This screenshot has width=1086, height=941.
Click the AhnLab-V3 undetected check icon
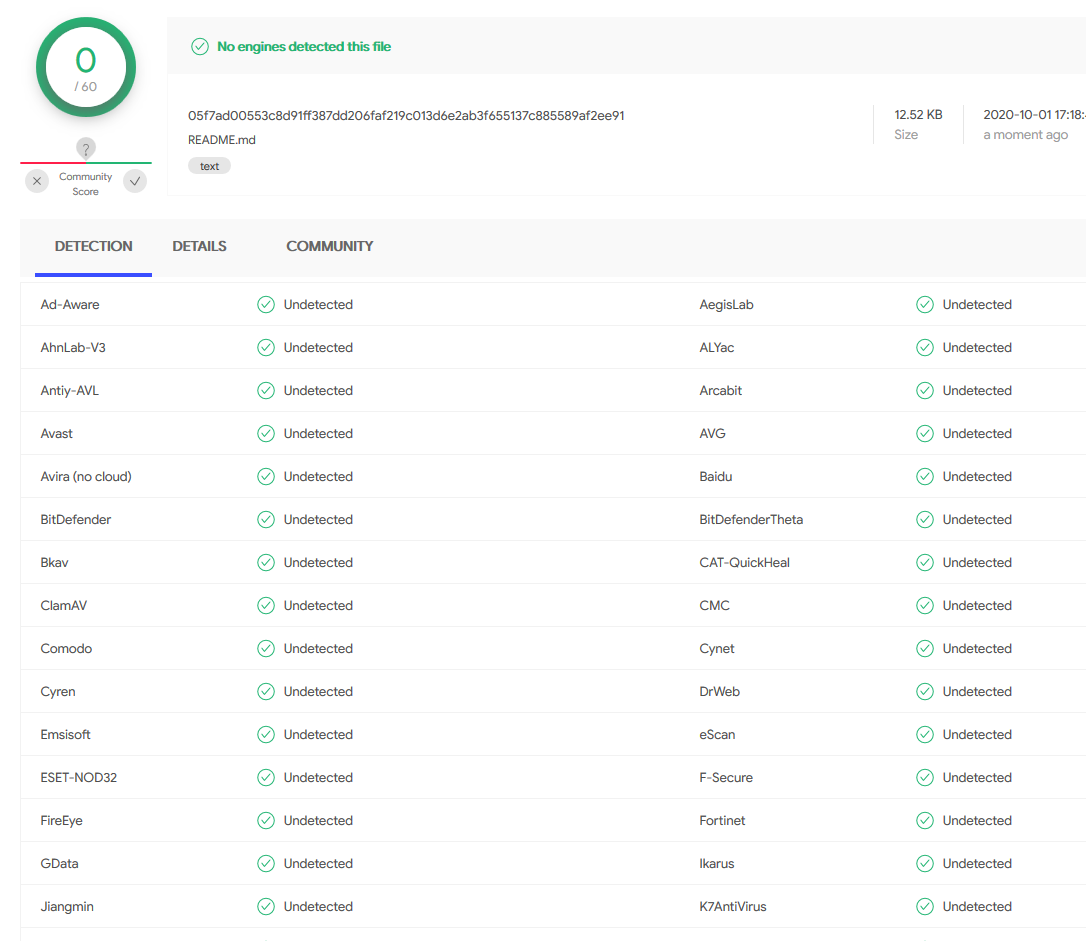(x=266, y=348)
